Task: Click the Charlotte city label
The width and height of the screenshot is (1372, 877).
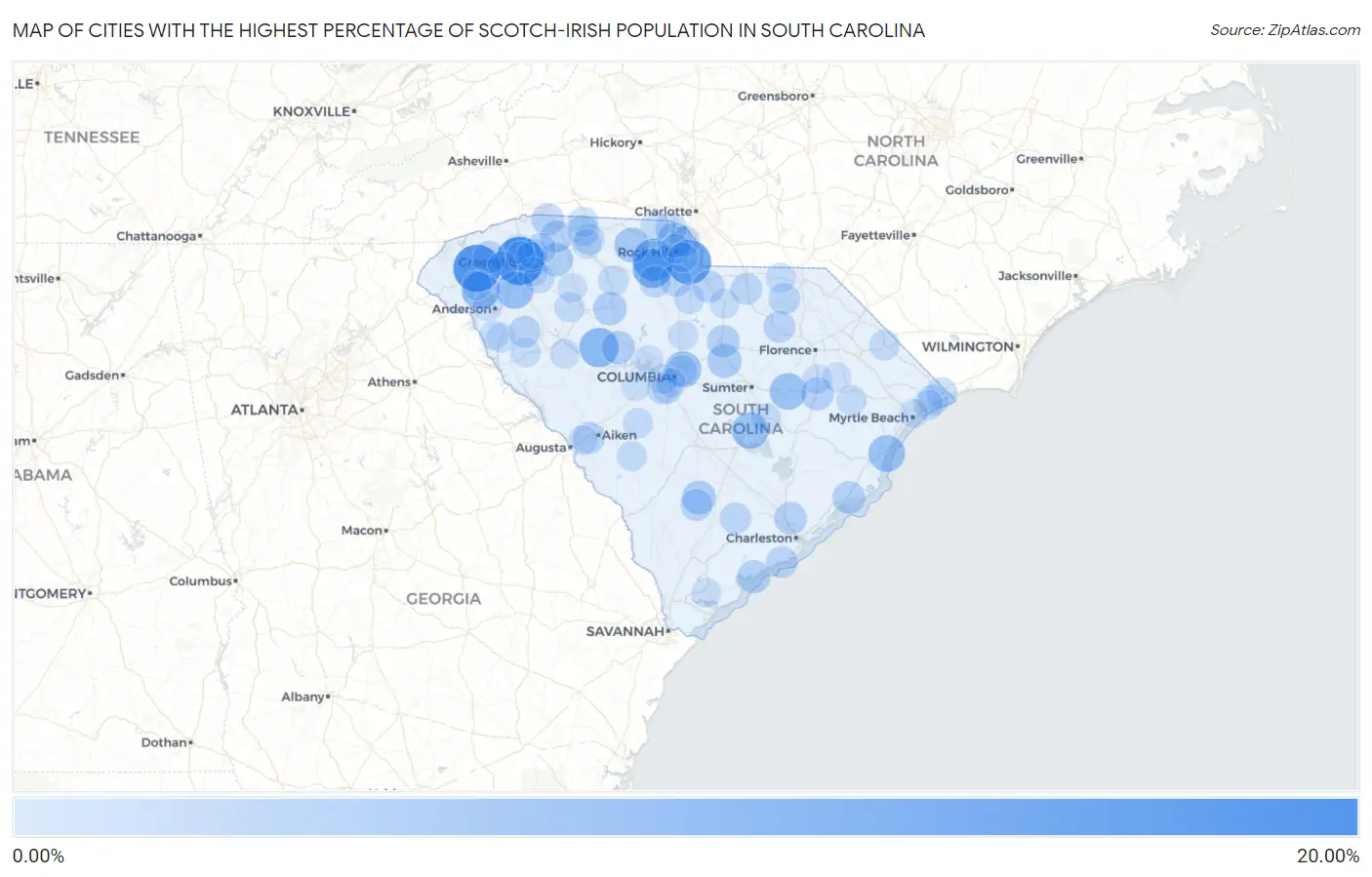Action: point(663,212)
